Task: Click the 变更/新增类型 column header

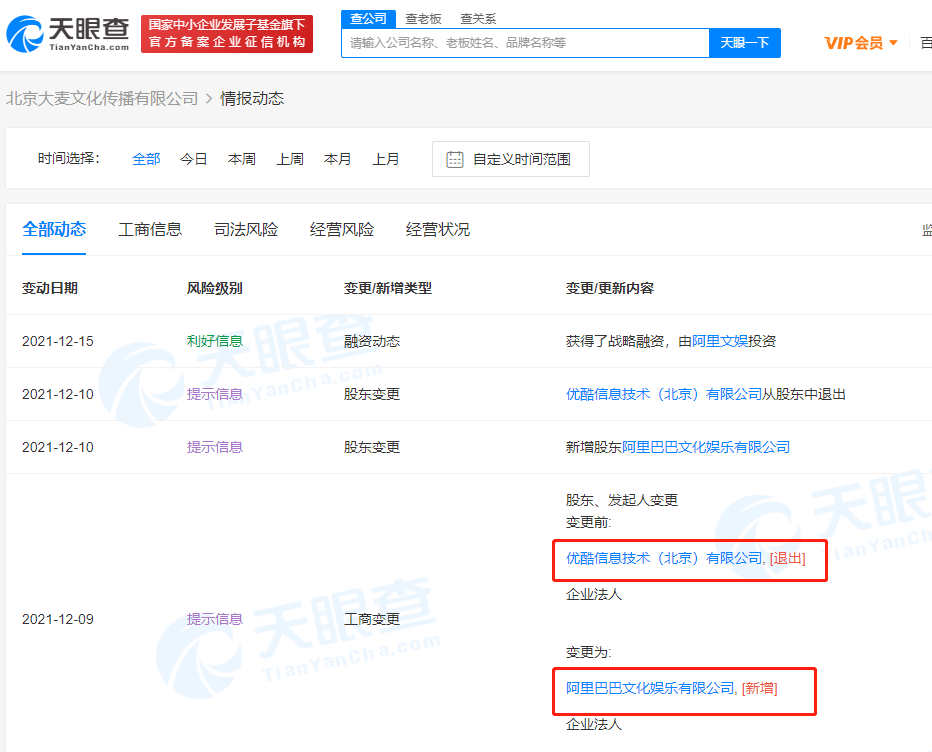Action: click(388, 288)
